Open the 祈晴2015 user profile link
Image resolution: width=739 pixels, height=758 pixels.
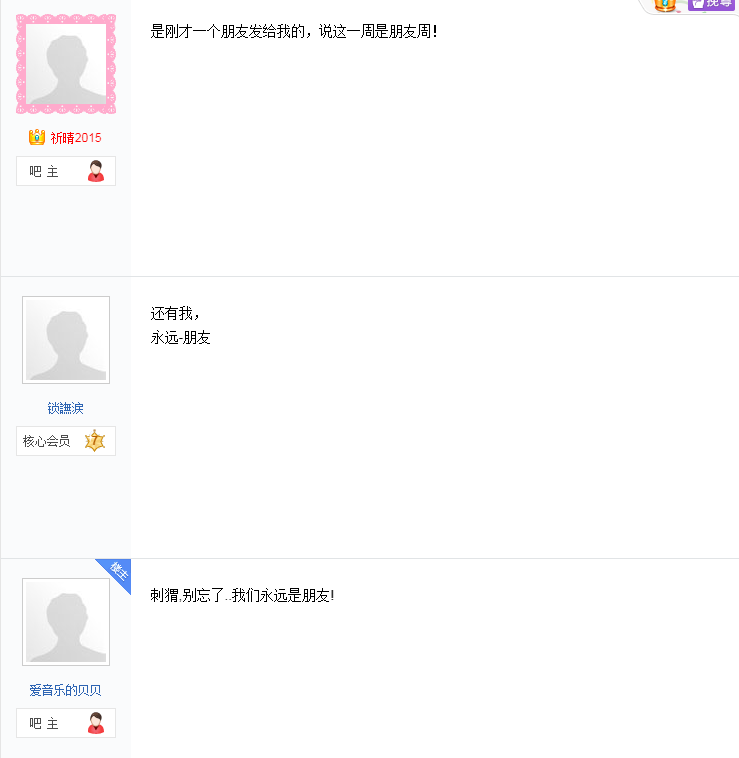tap(76, 138)
